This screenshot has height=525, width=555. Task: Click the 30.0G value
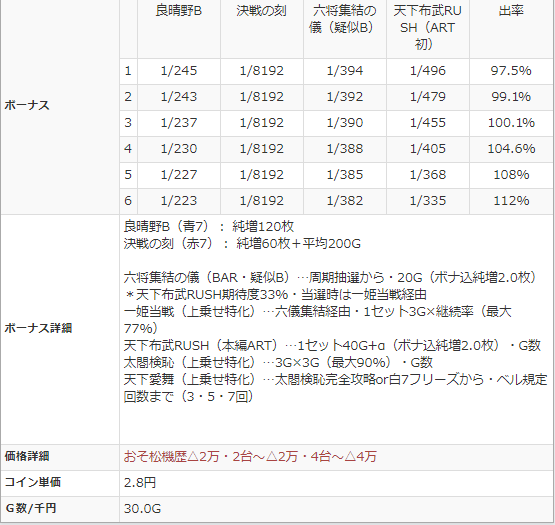tap(142, 509)
